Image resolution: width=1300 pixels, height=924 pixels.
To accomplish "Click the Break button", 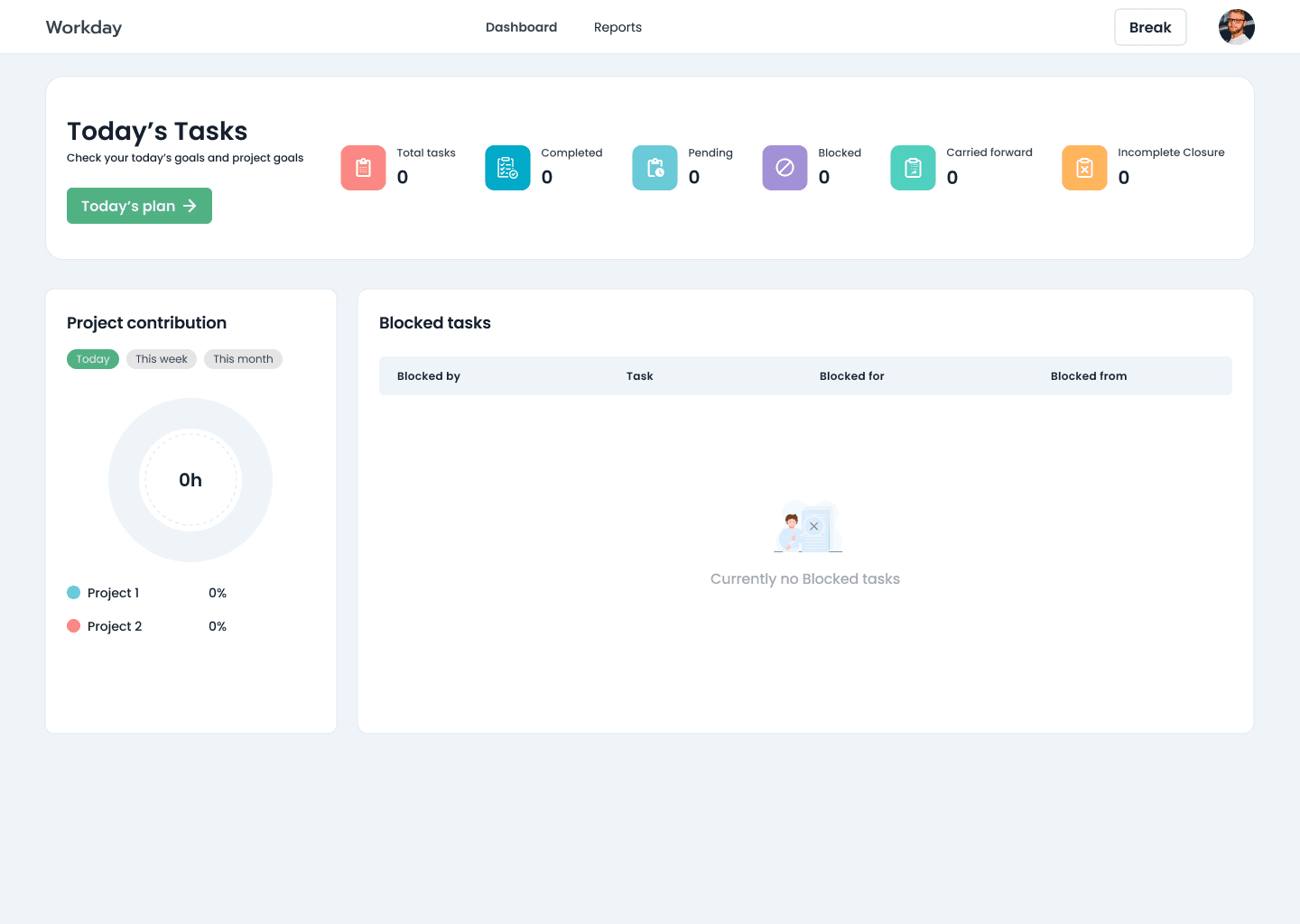I will coord(1150,27).
